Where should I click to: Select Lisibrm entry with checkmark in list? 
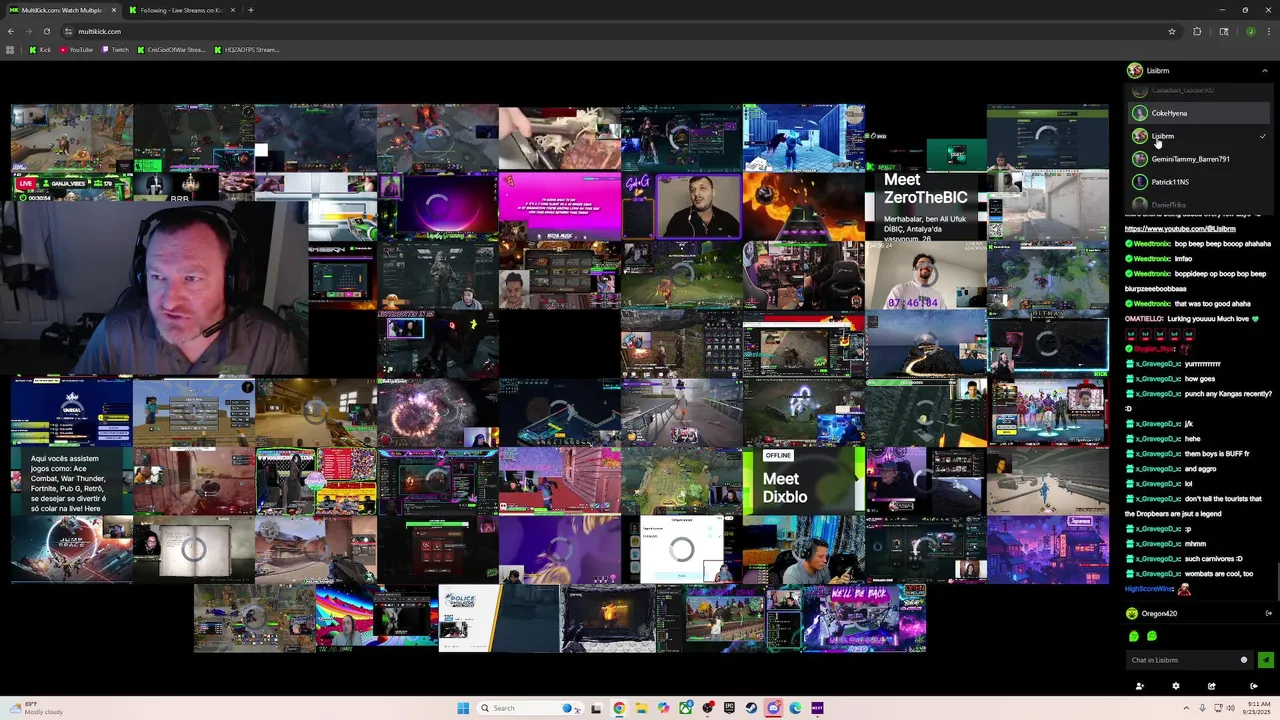(x=1198, y=136)
